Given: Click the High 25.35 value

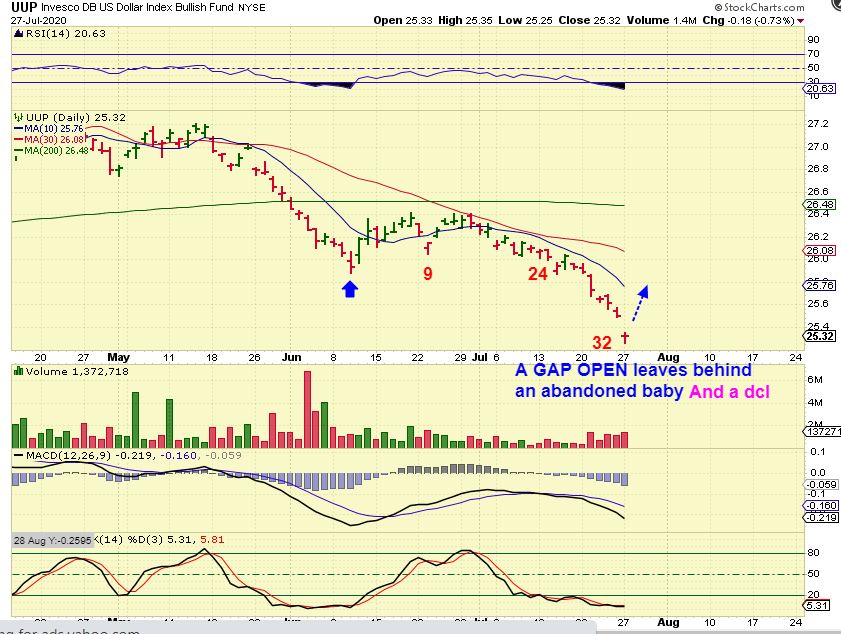Looking at the screenshot, I should pyautogui.click(x=465, y=20).
